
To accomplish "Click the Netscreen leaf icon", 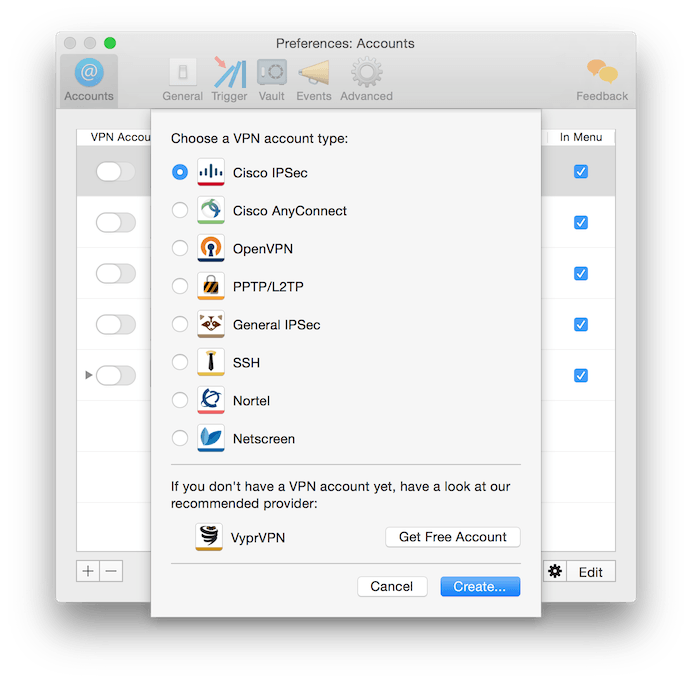I will (x=211, y=438).
